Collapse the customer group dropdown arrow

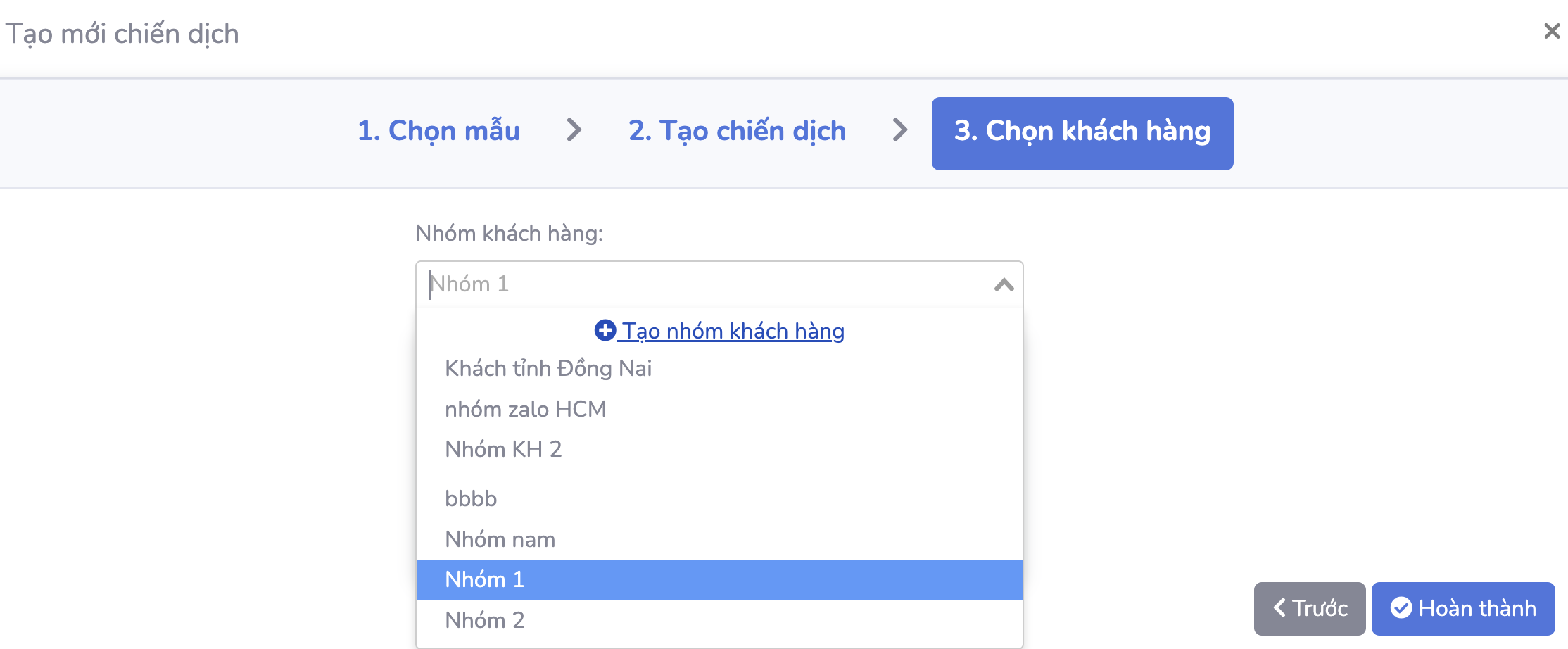(x=1004, y=285)
